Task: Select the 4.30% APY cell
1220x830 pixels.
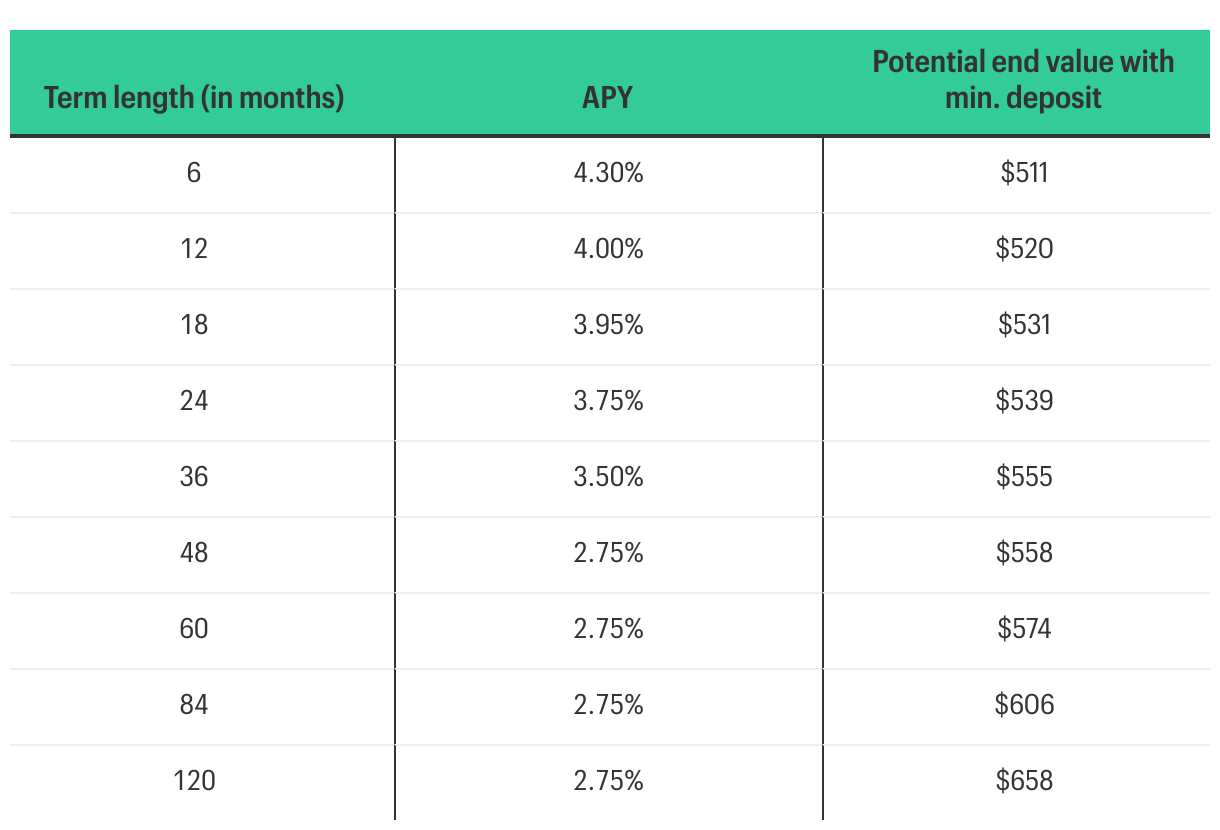Action: [608, 173]
